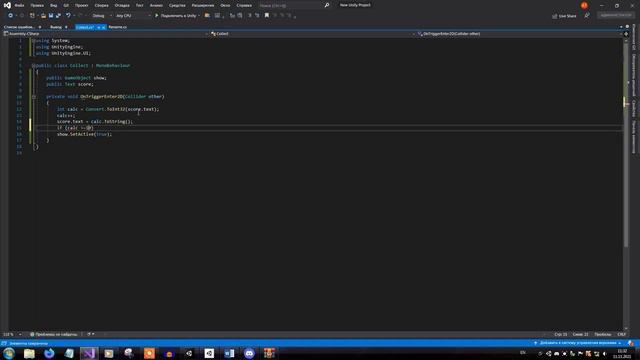Image resolution: width=640 pixels, height=360 pixels.
Task: Open the solution configuration Debug dropdown
Action: pos(102,16)
